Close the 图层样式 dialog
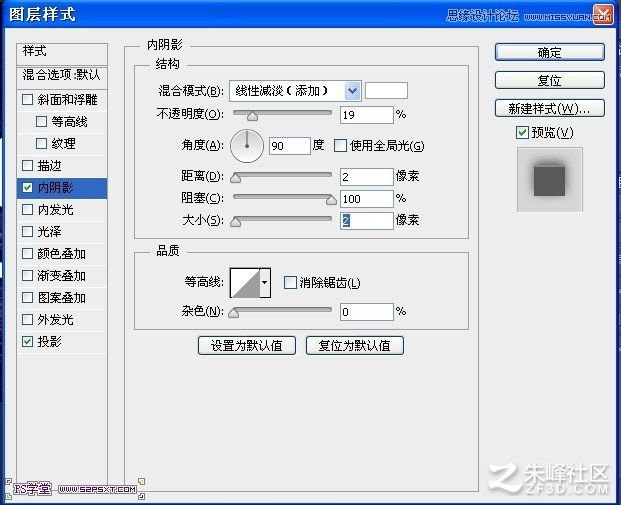 (x=602, y=15)
